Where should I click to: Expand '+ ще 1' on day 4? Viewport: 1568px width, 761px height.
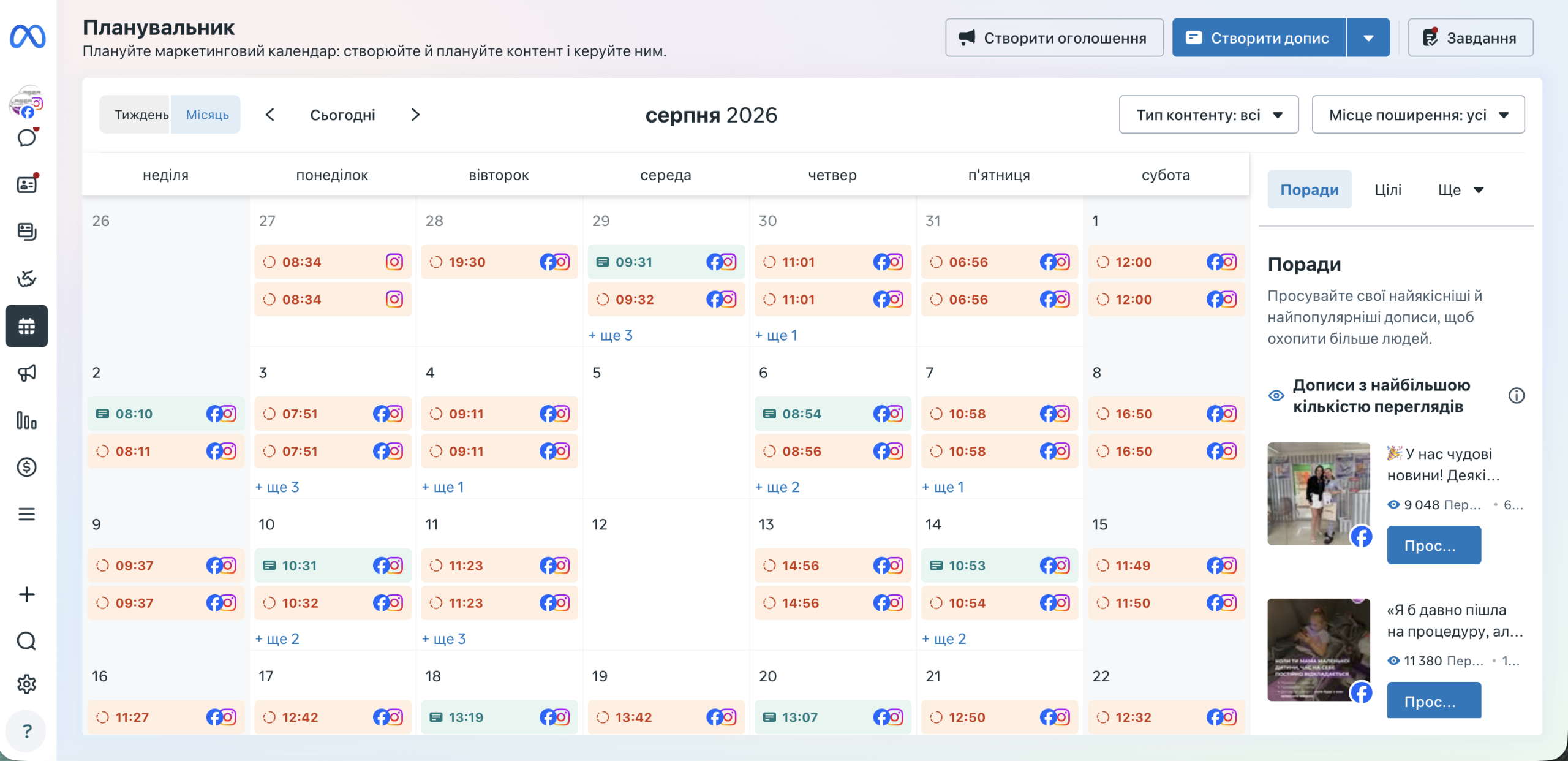[x=443, y=487]
